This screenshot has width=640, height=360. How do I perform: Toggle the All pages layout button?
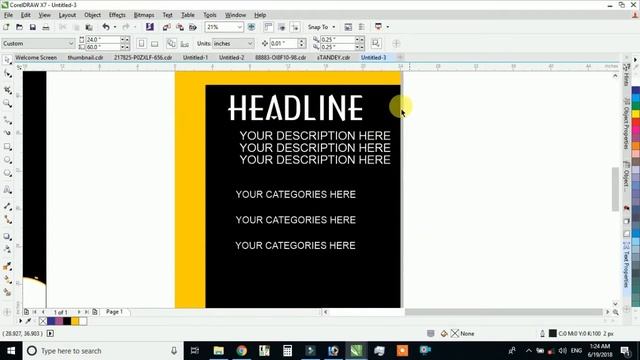tap(171, 43)
